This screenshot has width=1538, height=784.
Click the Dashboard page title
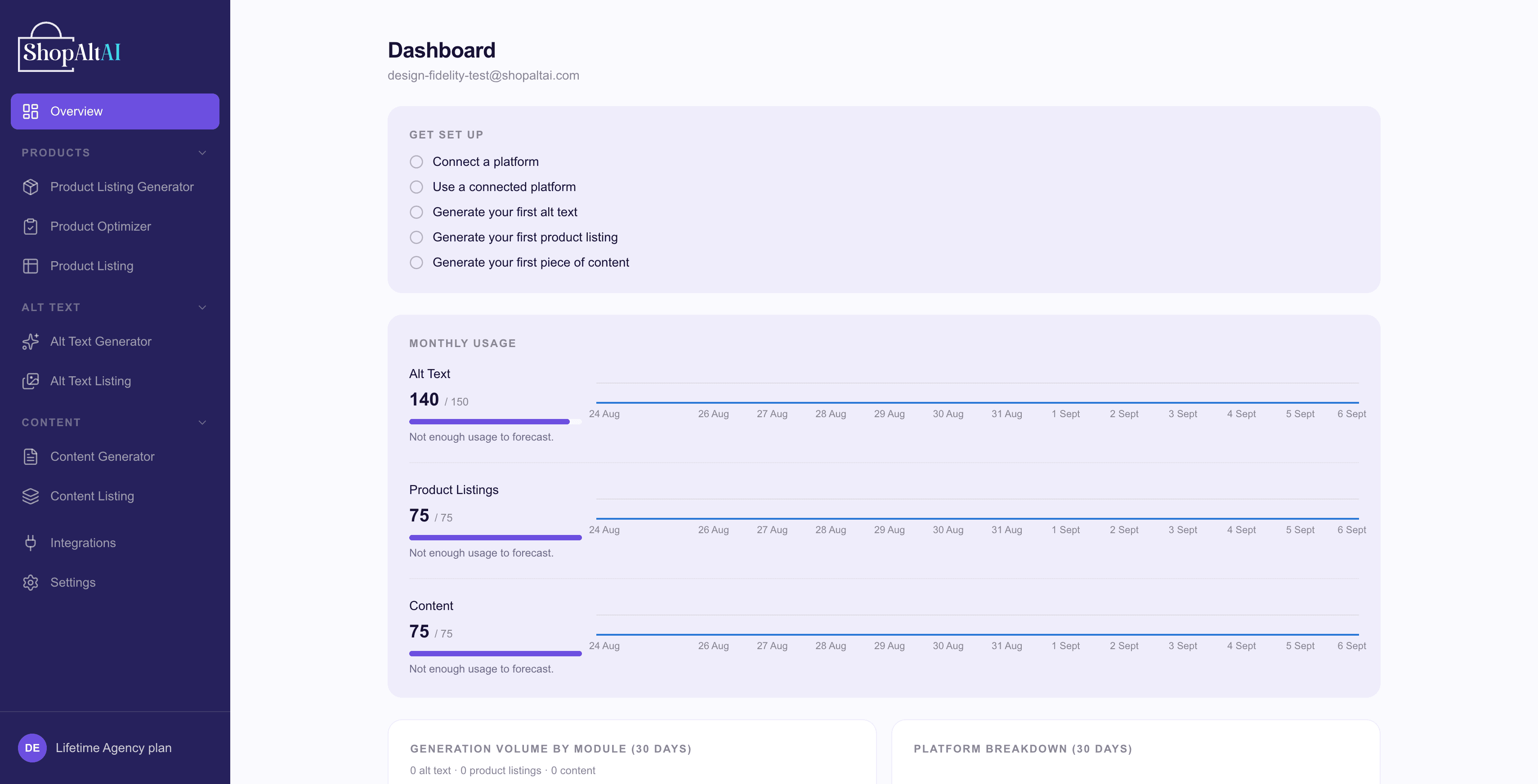pyautogui.click(x=441, y=50)
